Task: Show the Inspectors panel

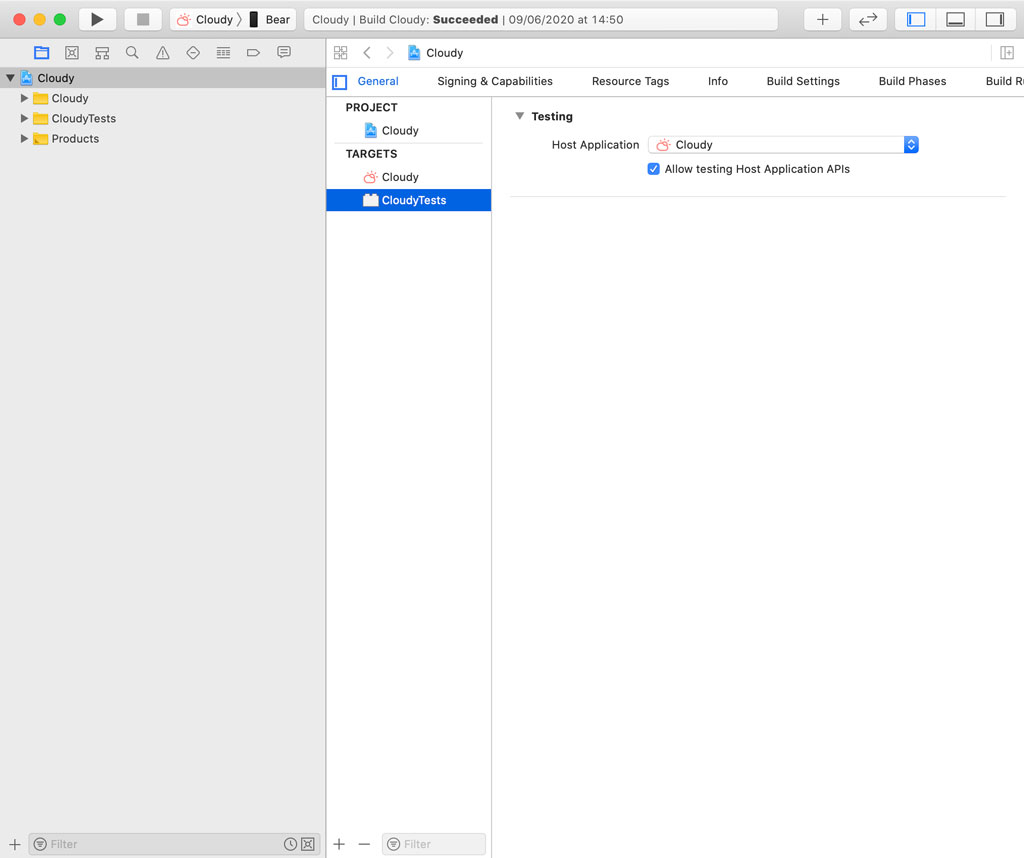Action: click(x=995, y=20)
